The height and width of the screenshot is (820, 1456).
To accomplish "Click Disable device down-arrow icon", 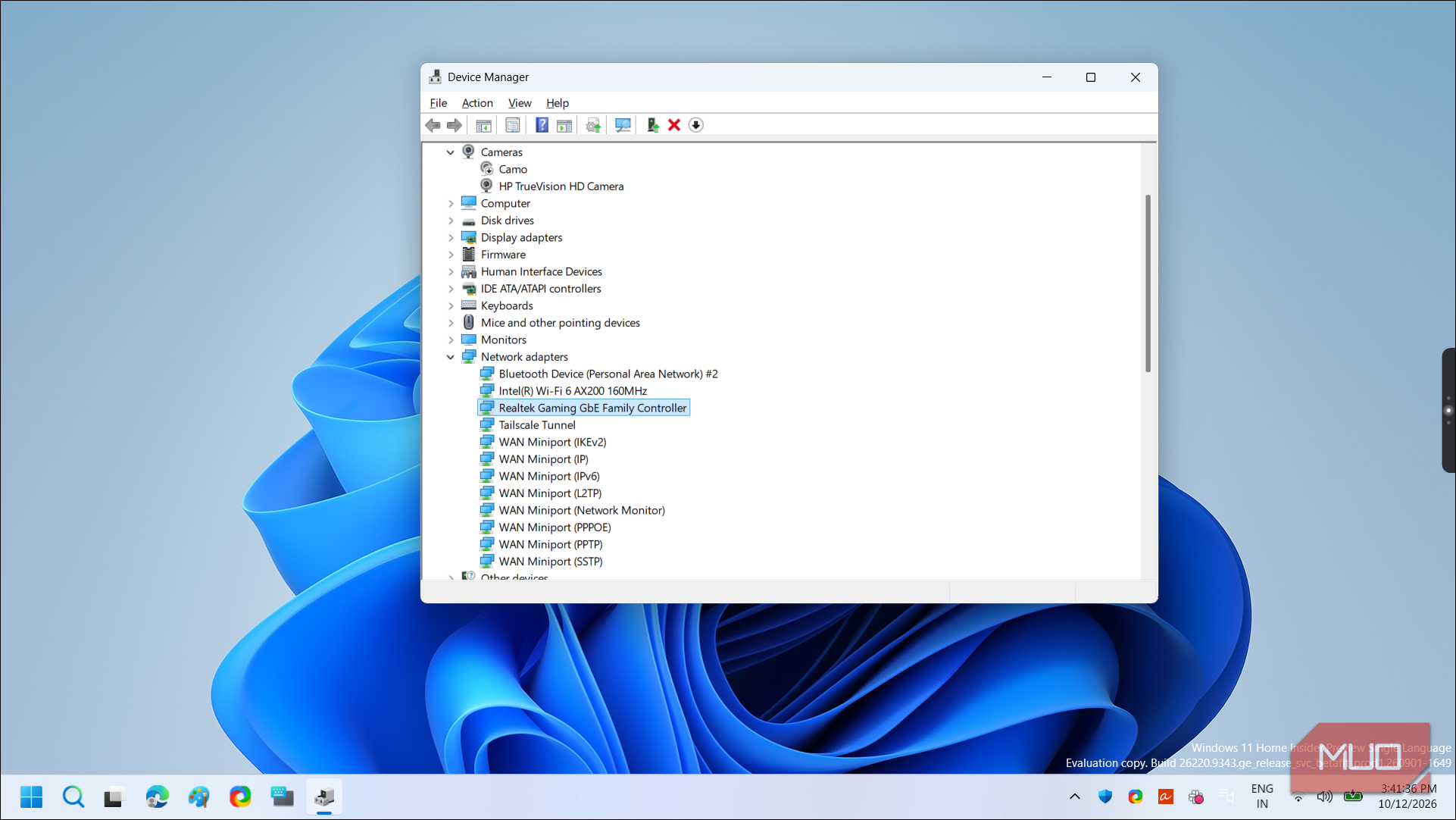I will [x=696, y=126].
